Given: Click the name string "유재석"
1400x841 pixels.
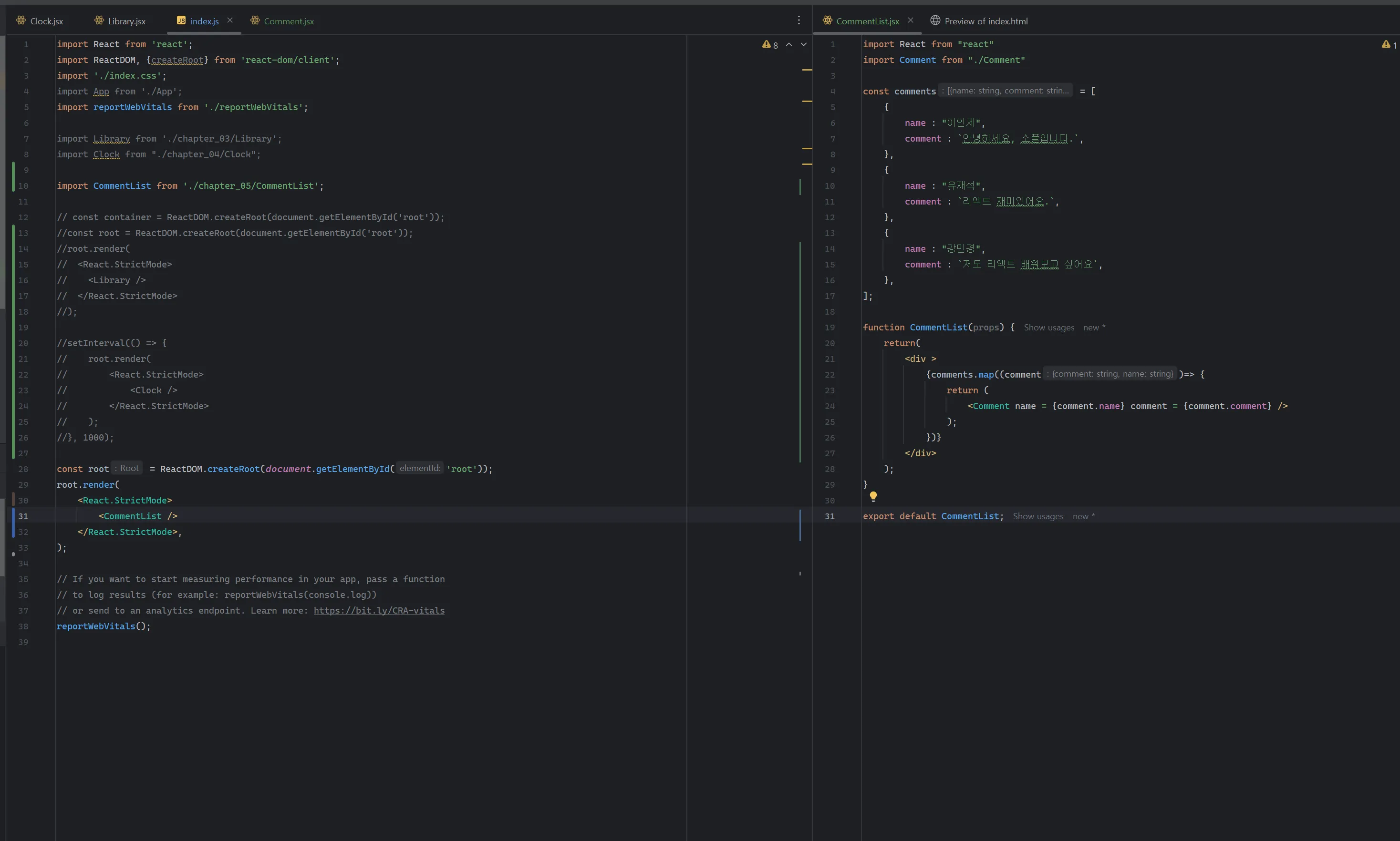Looking at the screenshot, I should point(961,186).
